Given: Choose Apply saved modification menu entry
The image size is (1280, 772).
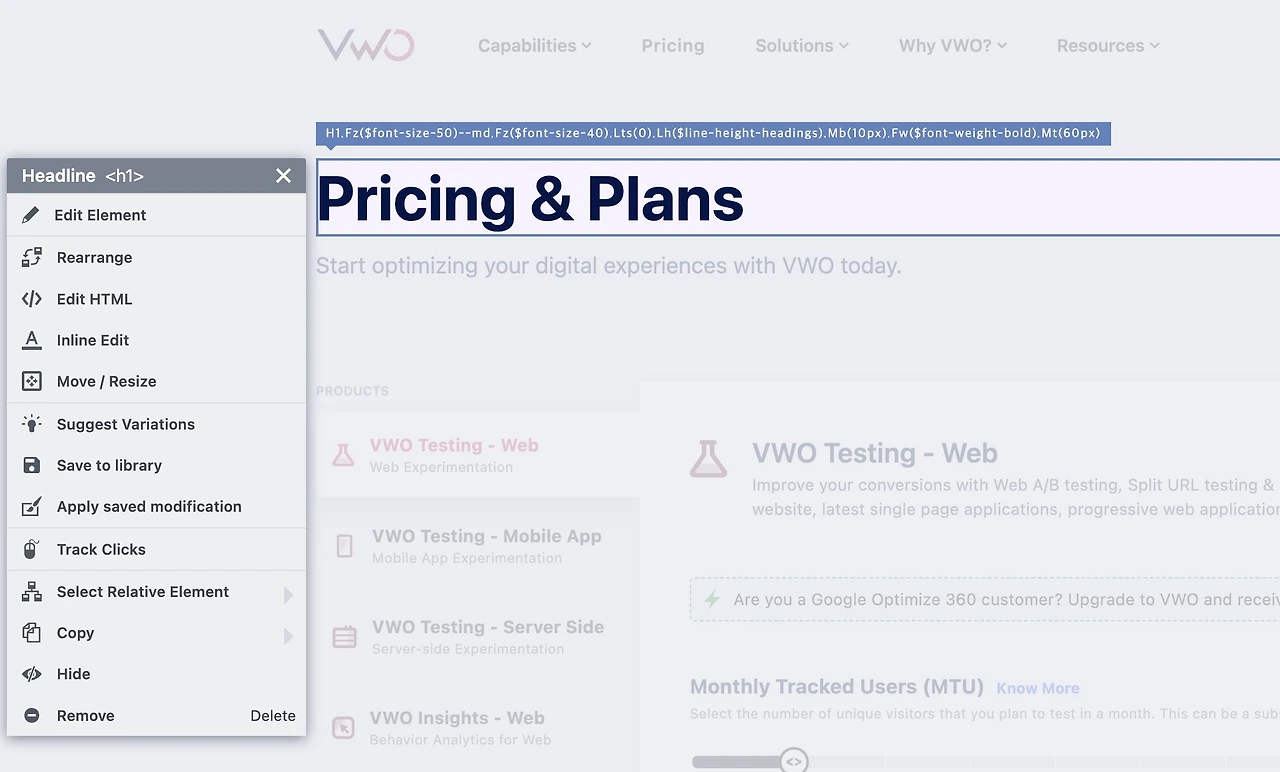Looking at the screenshot, I should pos(149,507).
